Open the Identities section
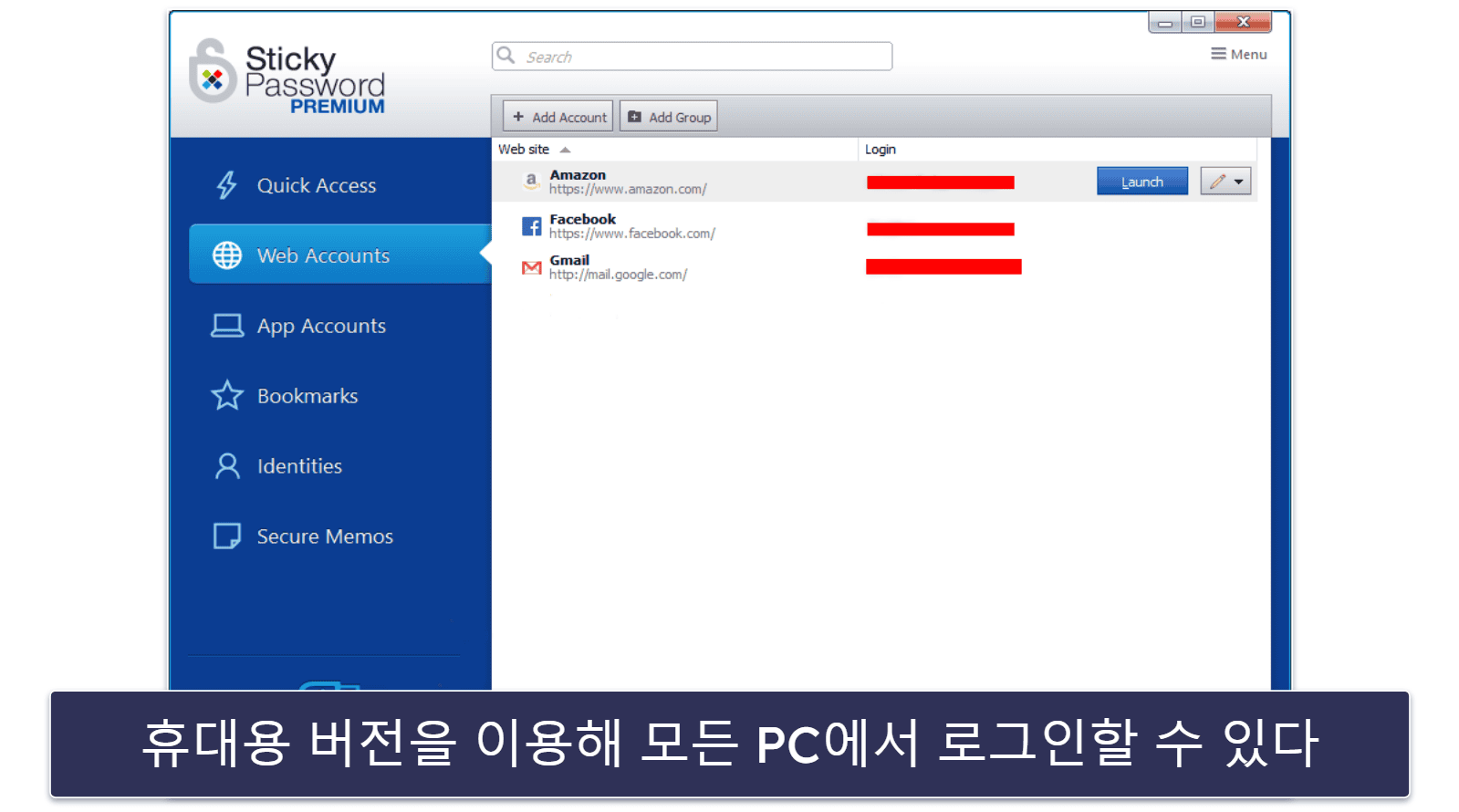Screen dimensions: 1459x812 pyautogui.click(x=299, y=466)
